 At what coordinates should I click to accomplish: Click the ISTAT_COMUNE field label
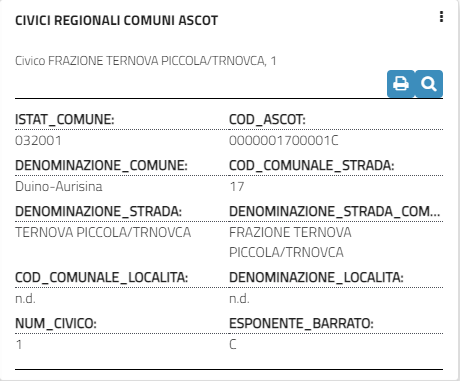(x=65, y=120)
